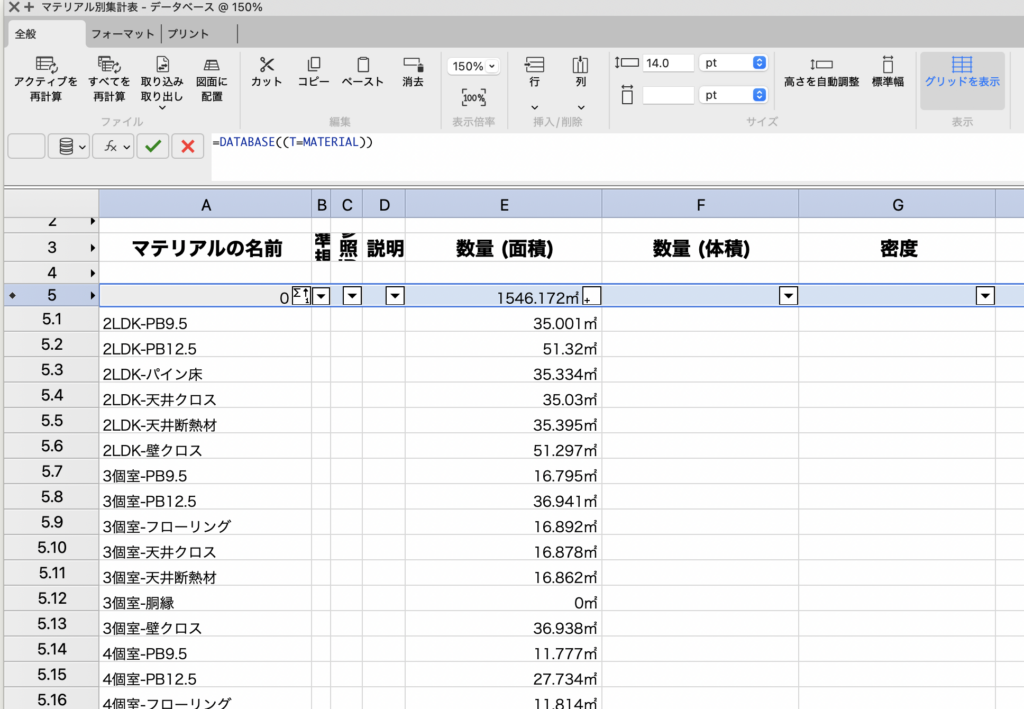Click the row height field showing 14.0
1024x709 pixels.
coord(668,62)
